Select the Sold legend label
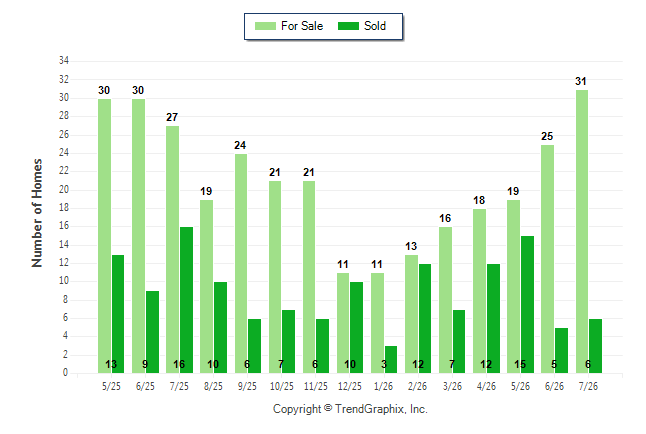The image size is (646, 434). tap(375, 26)
